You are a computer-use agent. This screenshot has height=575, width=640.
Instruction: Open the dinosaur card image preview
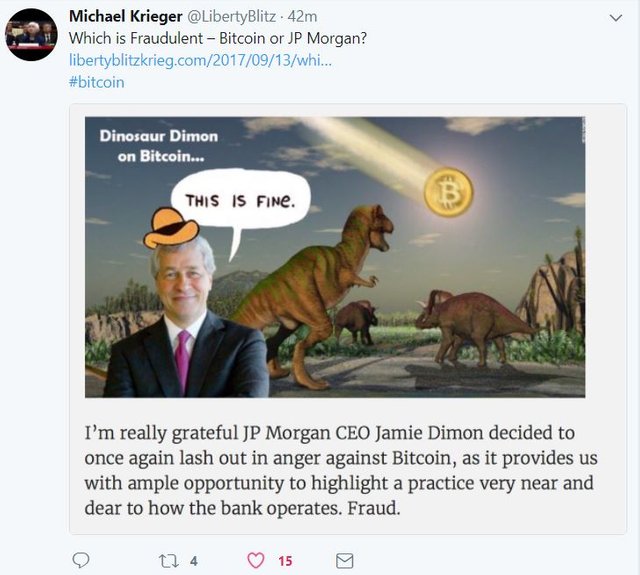pos(335,257)
